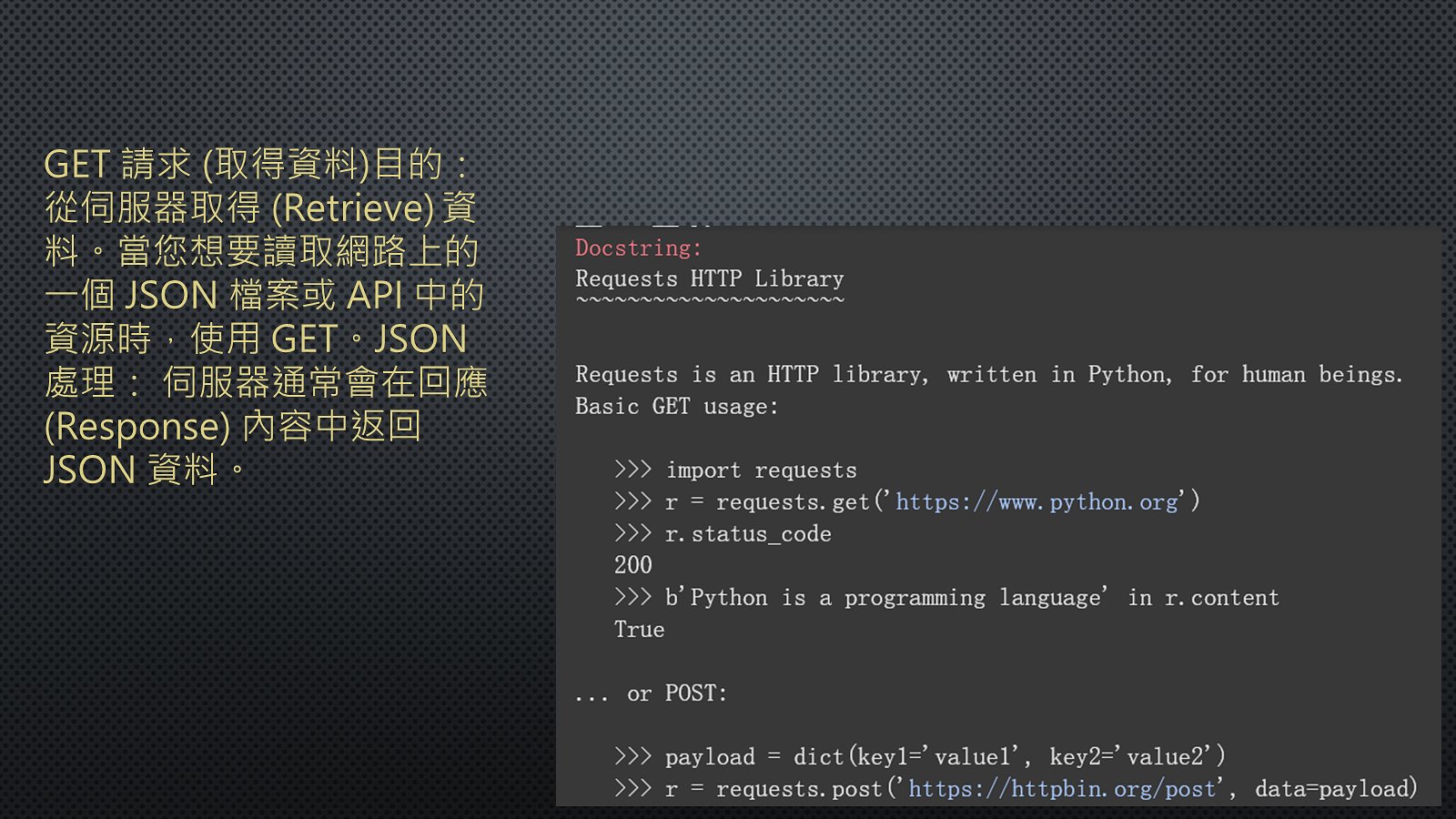Open the https://httpbin.org/post link
The height and width of the screenshot is (819, 1456).
(x=1062, y=789)
